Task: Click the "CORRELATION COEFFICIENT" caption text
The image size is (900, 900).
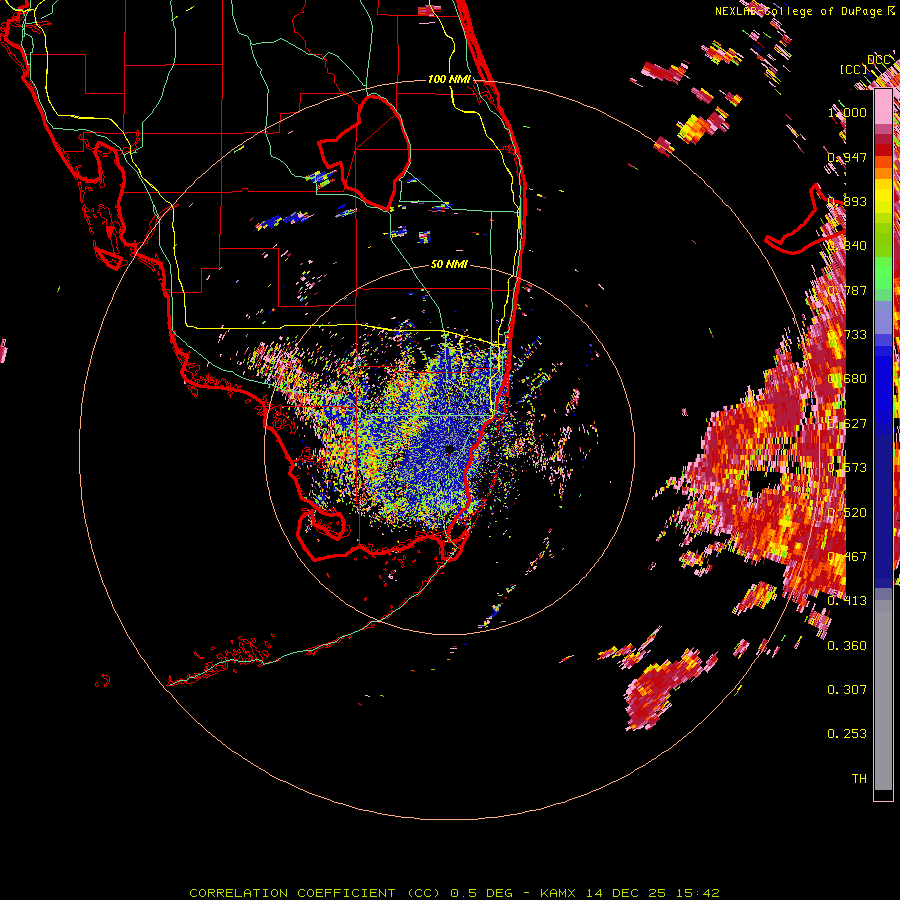Action: coord(292,893)
